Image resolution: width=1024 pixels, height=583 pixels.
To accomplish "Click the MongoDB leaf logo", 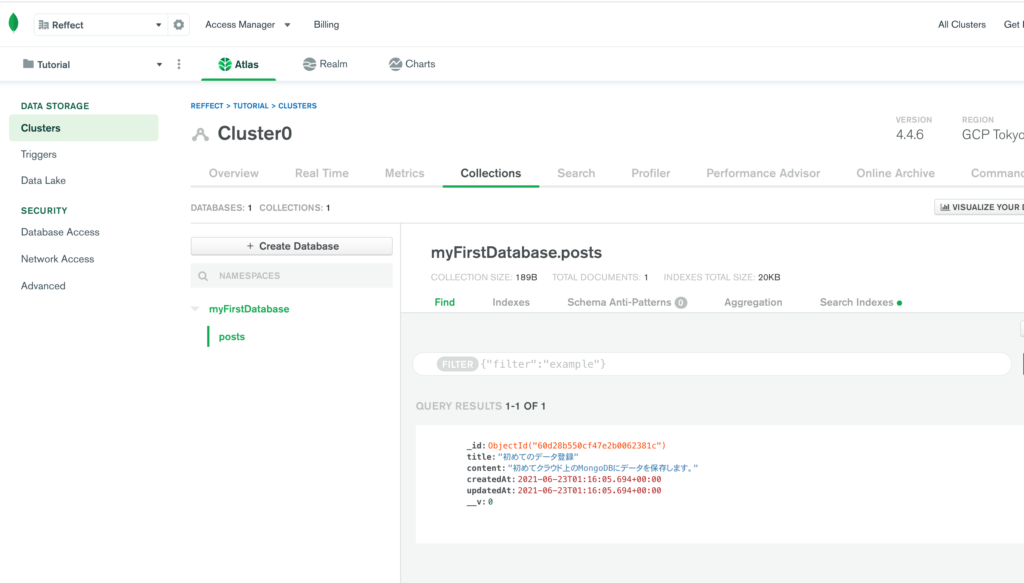I will [14, 24].
